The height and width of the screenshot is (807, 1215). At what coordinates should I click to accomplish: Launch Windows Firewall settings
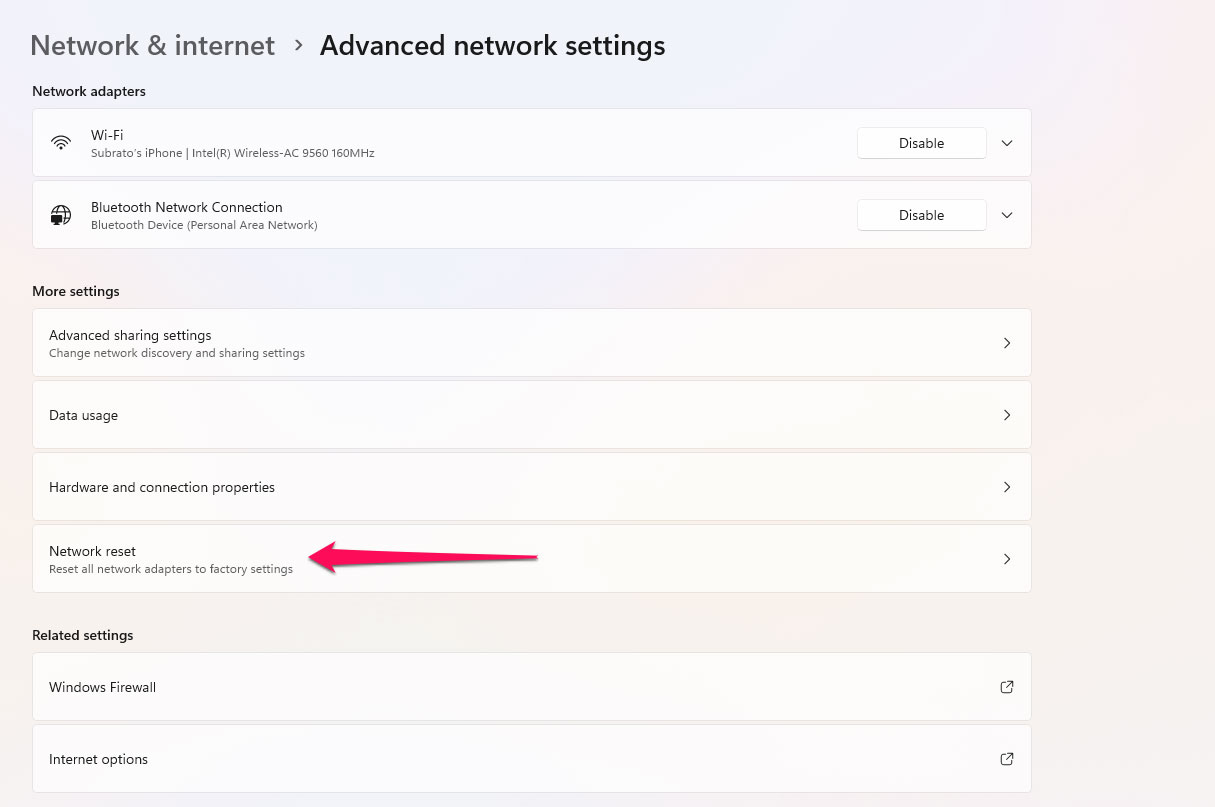coord(500,687)
